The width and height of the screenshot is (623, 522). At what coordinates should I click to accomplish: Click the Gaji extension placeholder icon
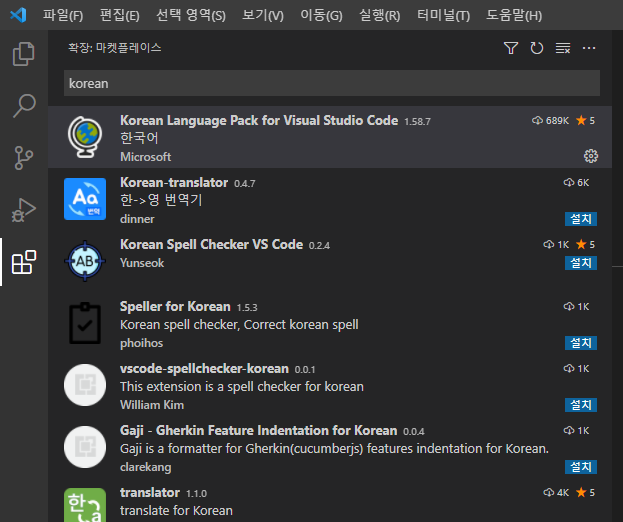tap(85, 447)
